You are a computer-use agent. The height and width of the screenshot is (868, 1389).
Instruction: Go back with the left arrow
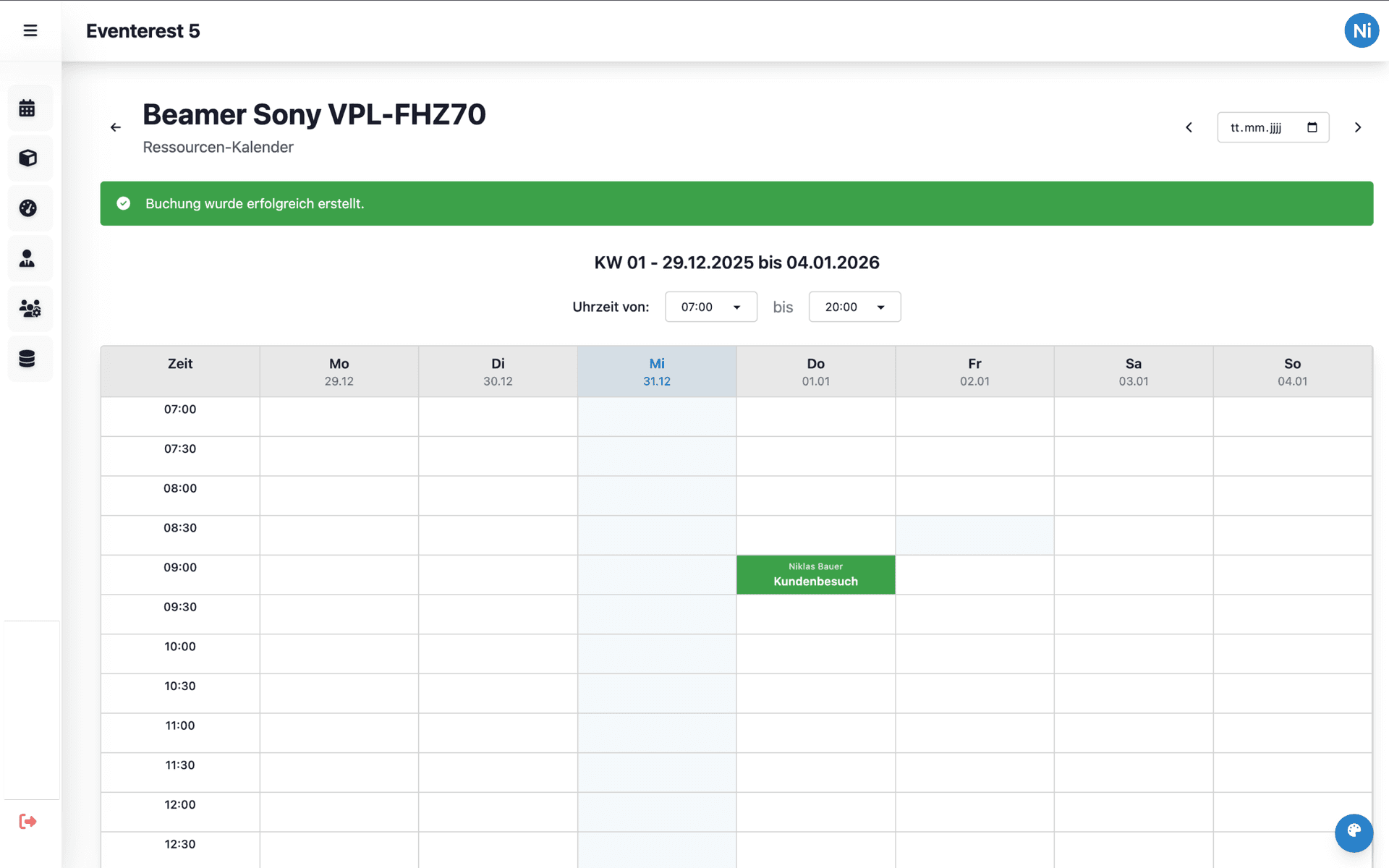click(x=116, y=127)
